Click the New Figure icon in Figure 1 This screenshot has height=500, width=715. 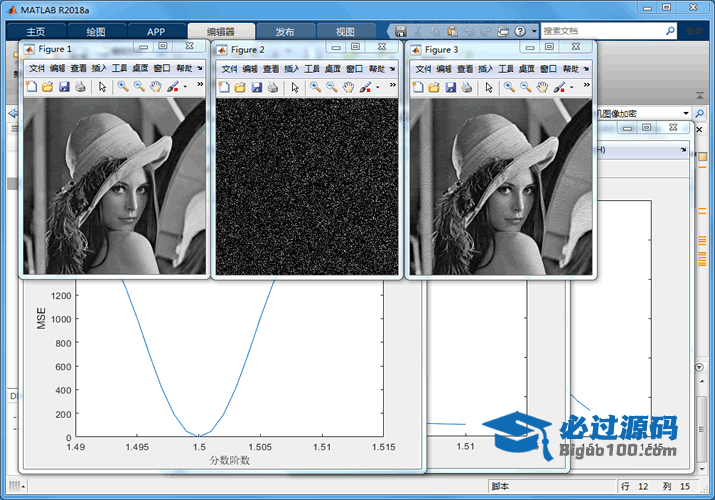(31, 87)
